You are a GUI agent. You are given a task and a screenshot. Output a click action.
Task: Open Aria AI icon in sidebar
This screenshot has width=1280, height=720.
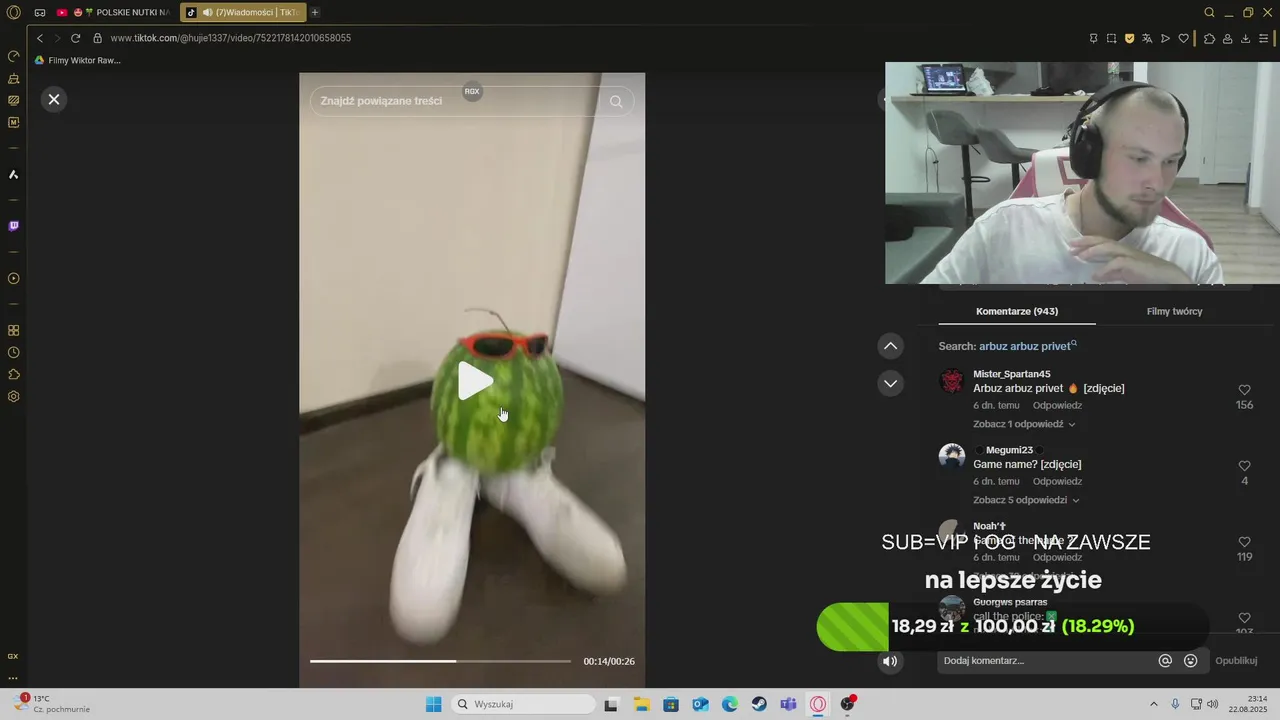[14, 175]
